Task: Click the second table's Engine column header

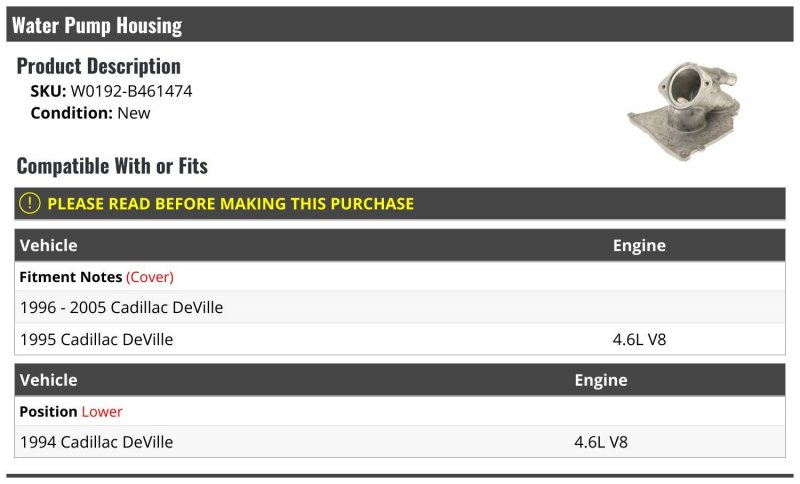Action: (x=601, y=380)
